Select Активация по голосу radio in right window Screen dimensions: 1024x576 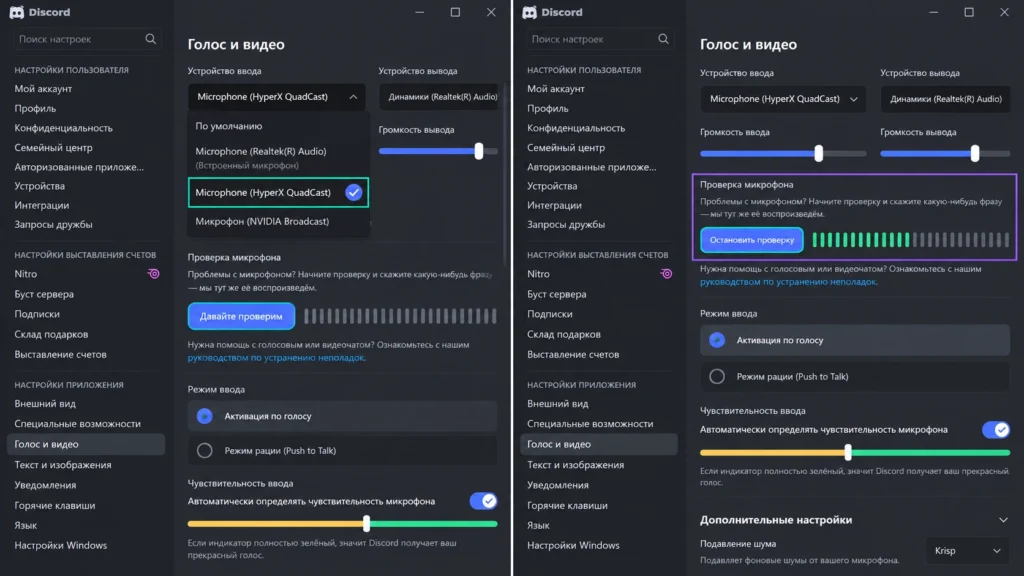pos(717,340)
